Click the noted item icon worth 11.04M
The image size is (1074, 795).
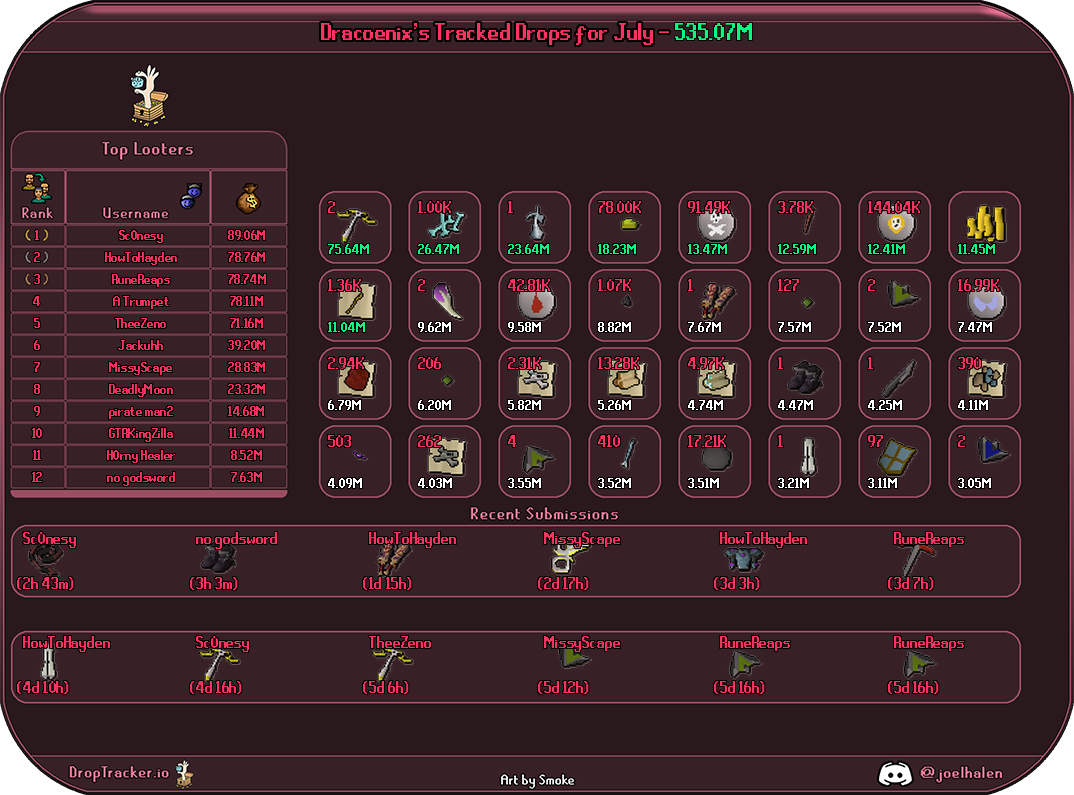tap(357, 301)
